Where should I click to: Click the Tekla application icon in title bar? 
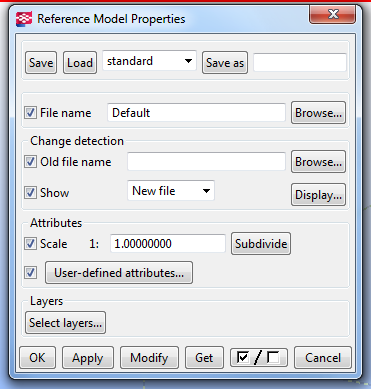[x=24, y=19]
